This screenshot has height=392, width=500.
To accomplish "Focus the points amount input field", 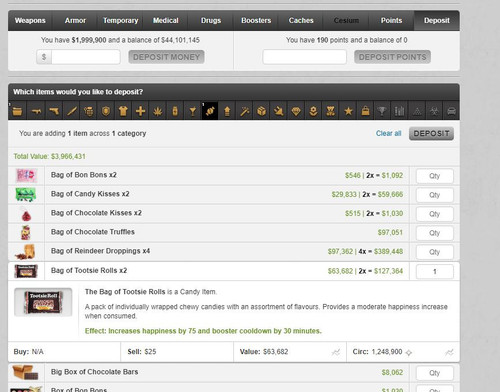I will coord(304,57).
